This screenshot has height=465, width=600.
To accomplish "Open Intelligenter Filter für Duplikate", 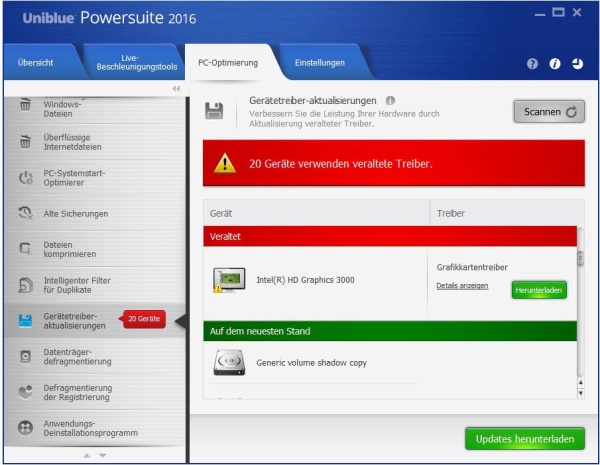I will tap(95, 285).
